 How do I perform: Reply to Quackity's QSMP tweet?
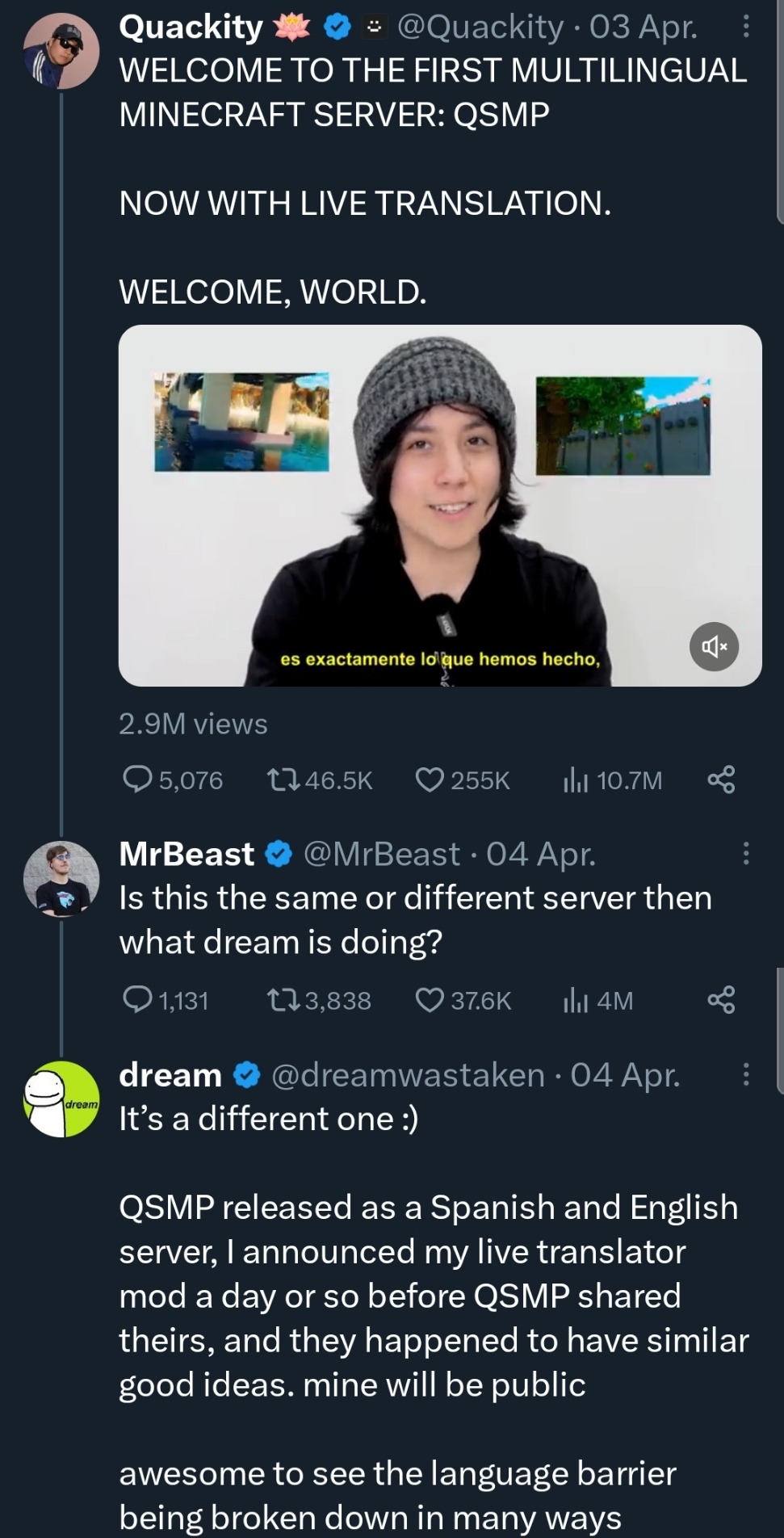tap(137, 780)
